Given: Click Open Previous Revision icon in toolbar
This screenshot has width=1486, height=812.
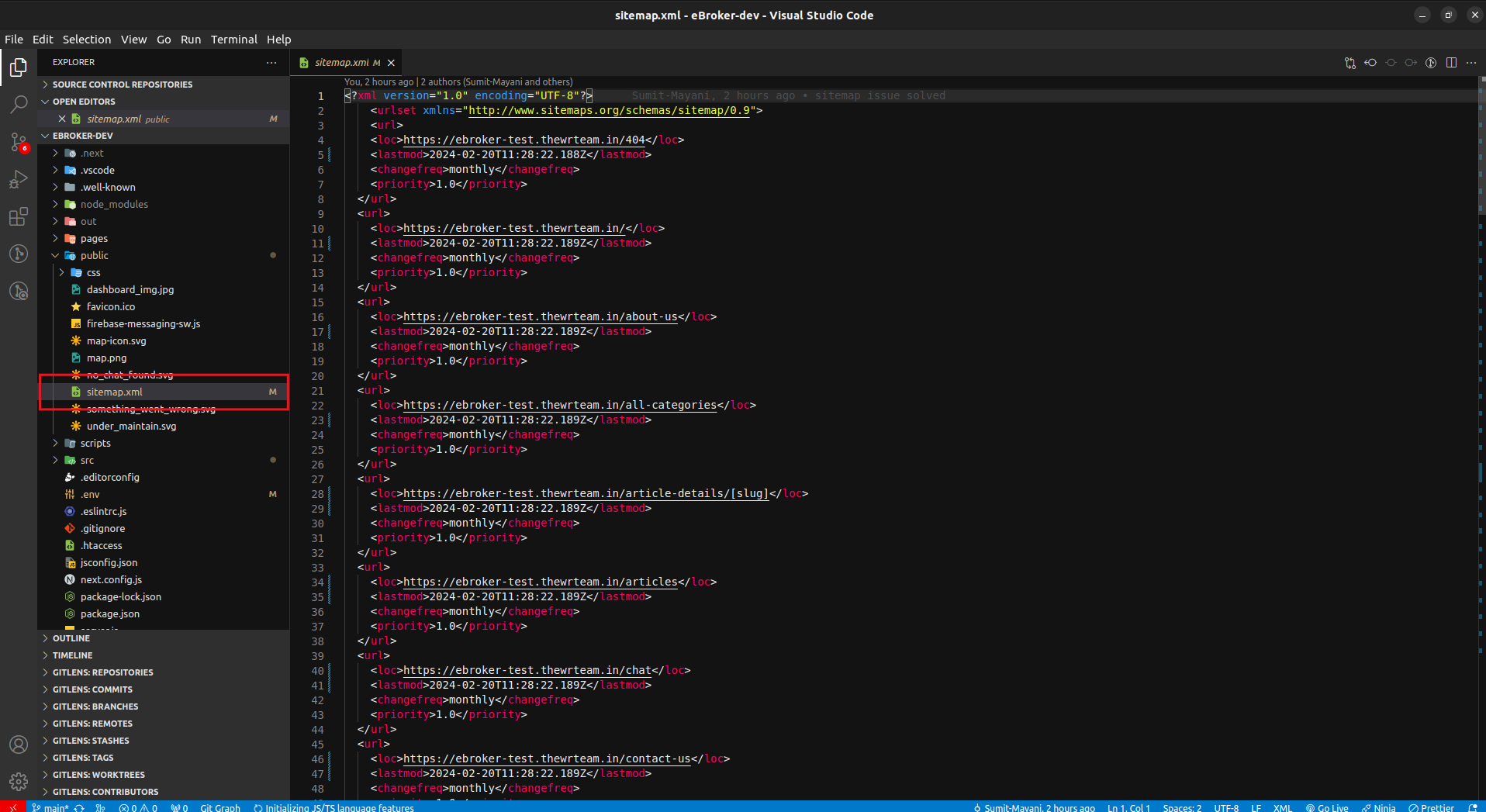Looking at the screenshot, I should pyautogui.click(x=1370, y=63).
